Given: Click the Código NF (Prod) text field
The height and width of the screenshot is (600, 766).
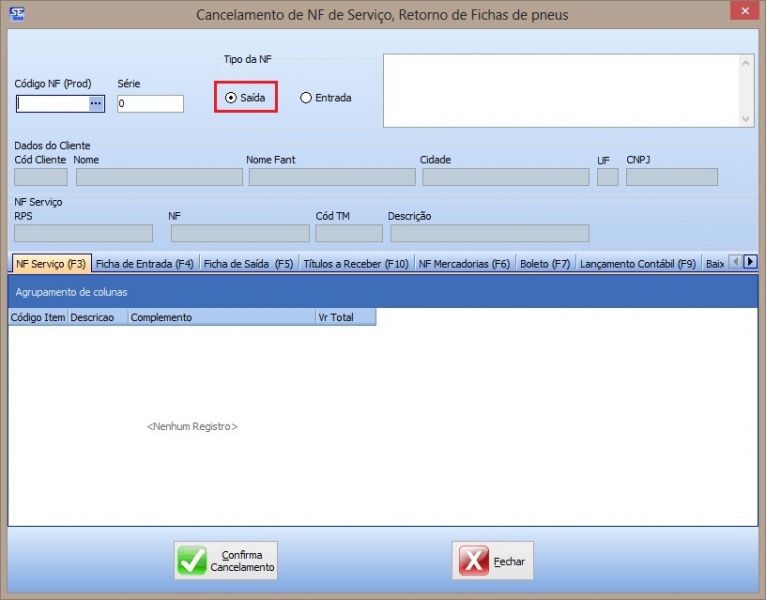Looking at the screenshot, I should pos(52,103).
